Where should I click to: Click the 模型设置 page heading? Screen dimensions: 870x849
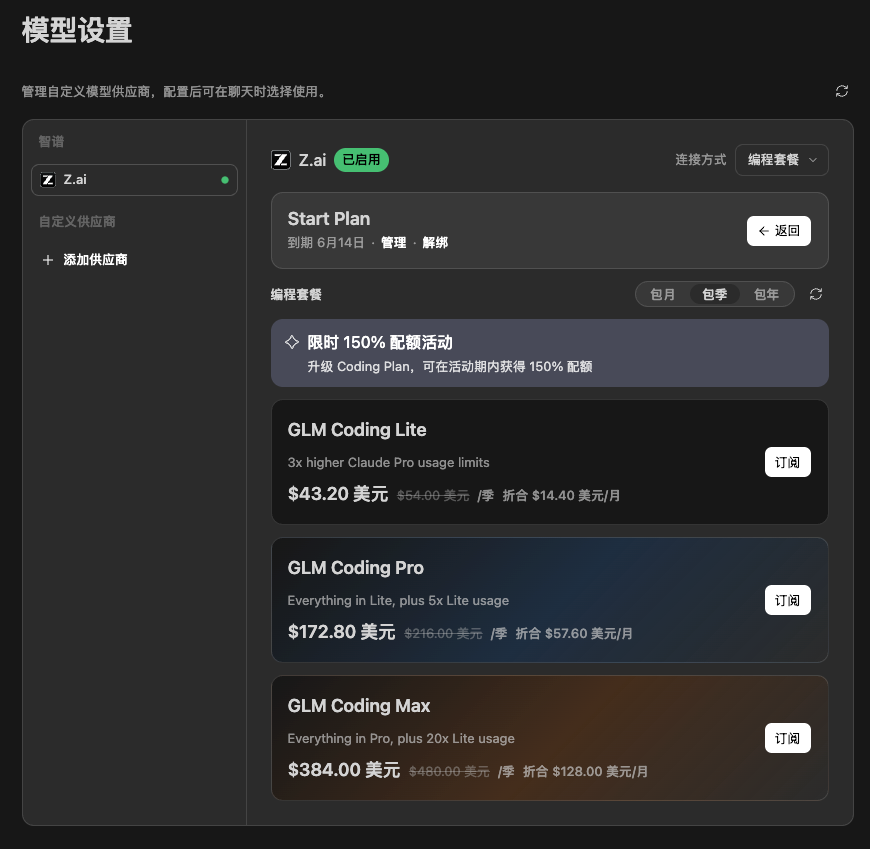pyautogui.click(x=77, y=31)
